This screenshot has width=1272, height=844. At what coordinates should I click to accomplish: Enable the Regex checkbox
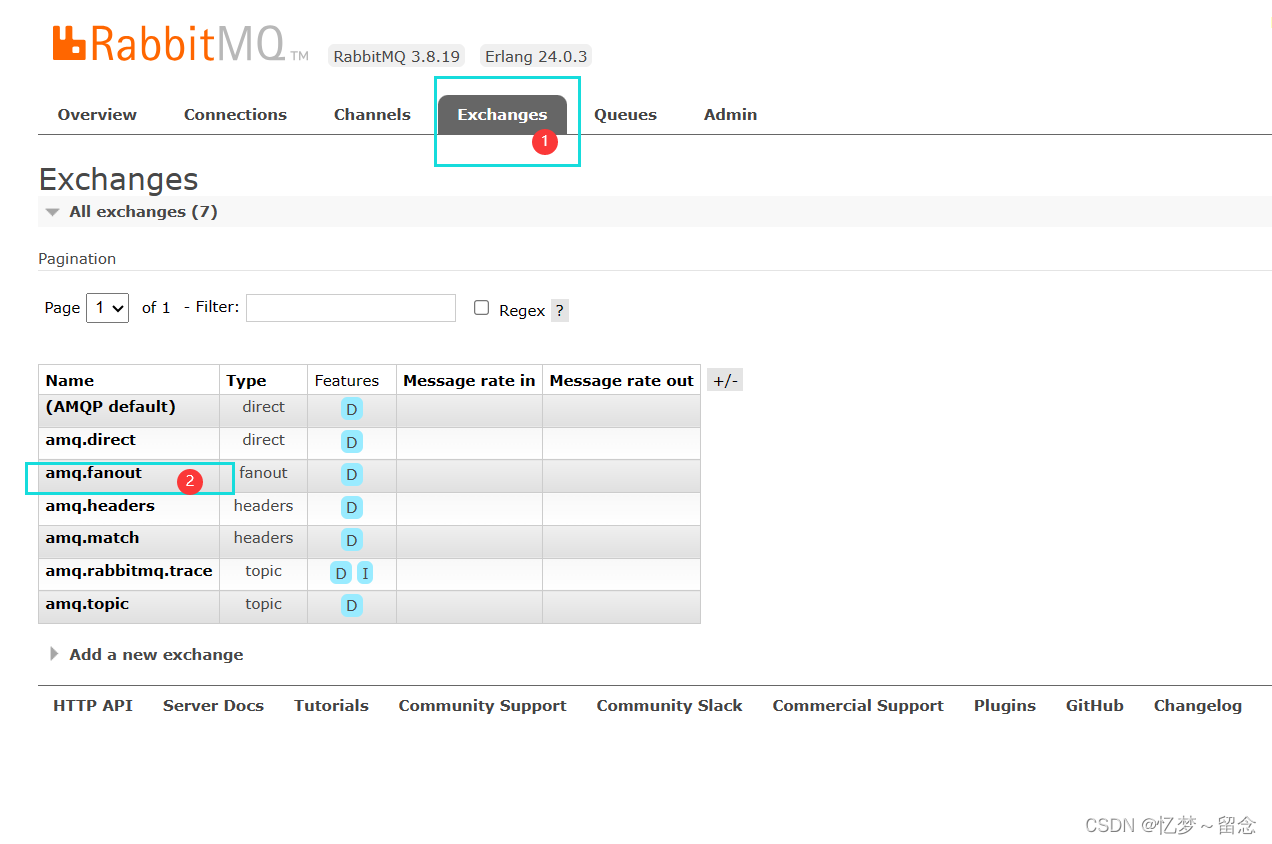[x=481, y=308]
